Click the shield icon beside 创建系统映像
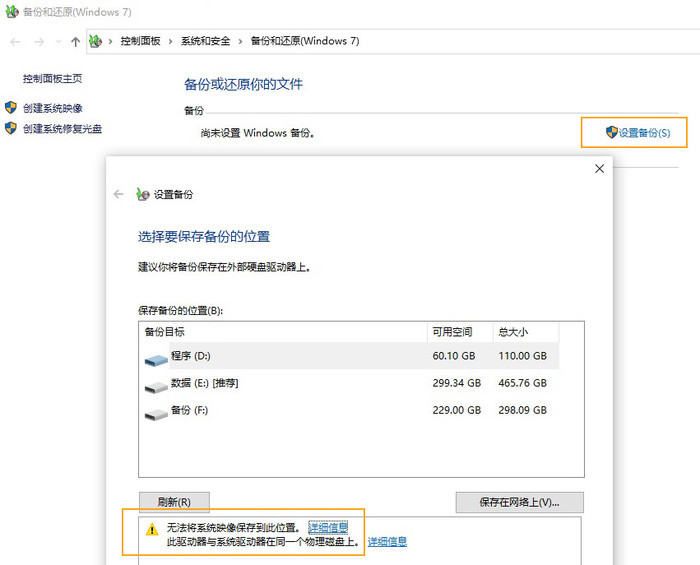The height and width of the screenshot is (565, 700). [x=11, y=108]
